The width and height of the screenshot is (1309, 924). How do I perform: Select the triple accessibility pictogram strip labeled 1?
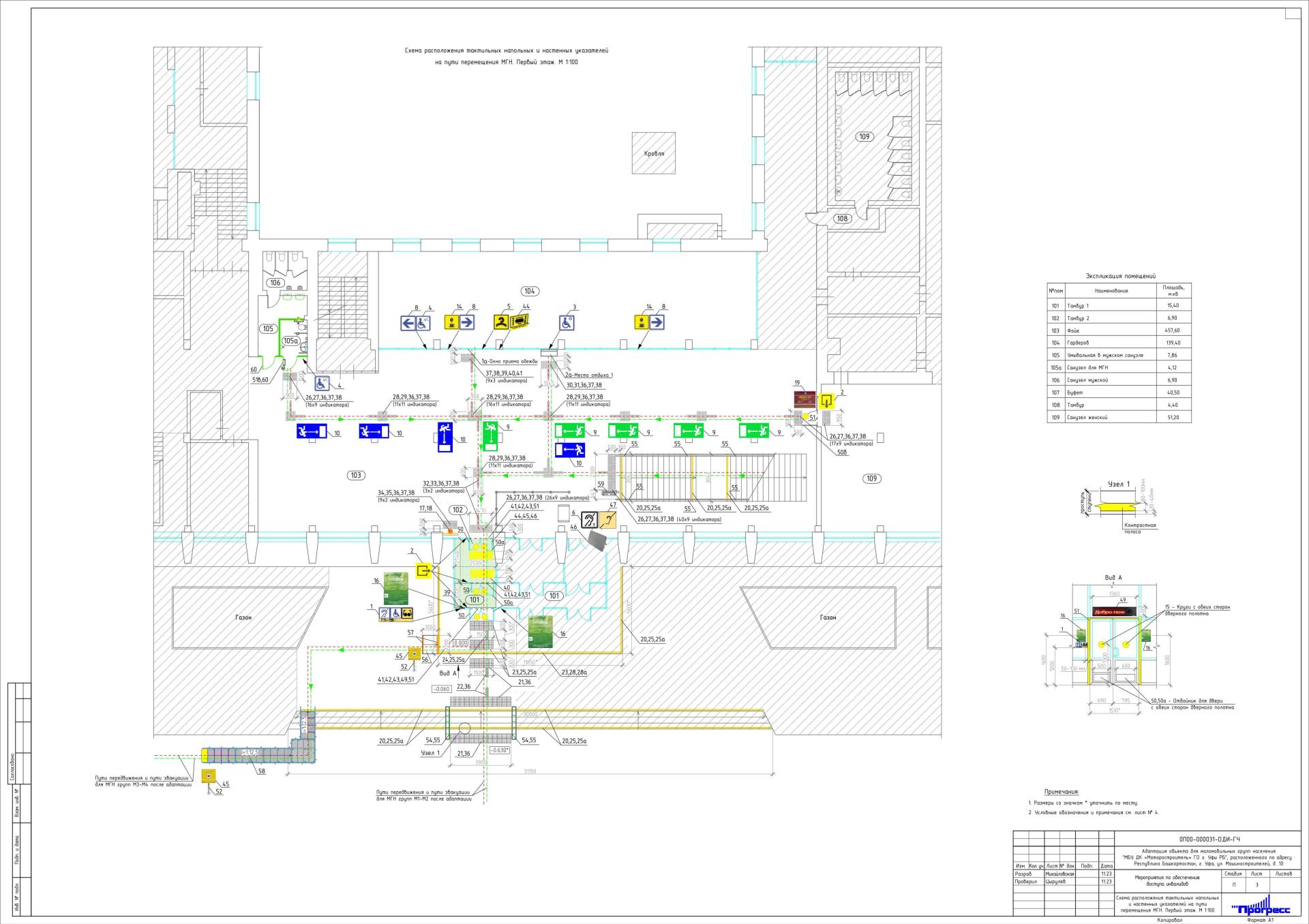point(395,615)
